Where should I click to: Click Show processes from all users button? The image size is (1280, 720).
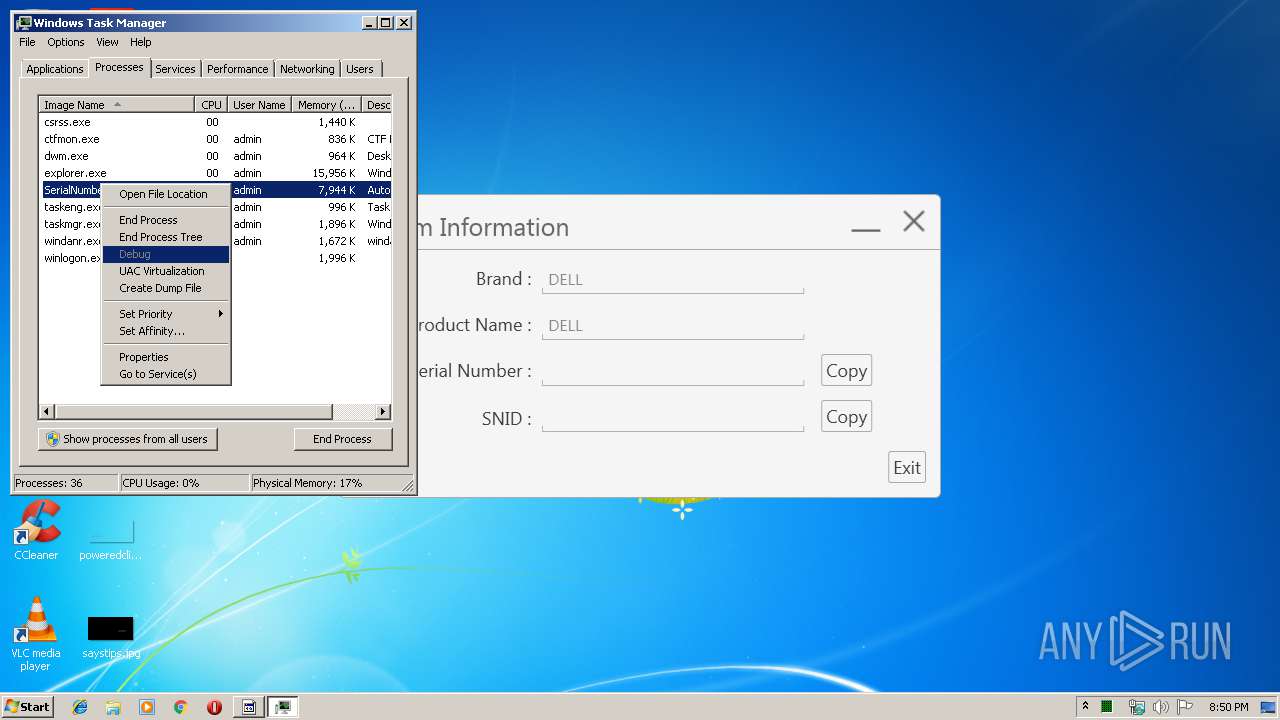coord(128,439)
